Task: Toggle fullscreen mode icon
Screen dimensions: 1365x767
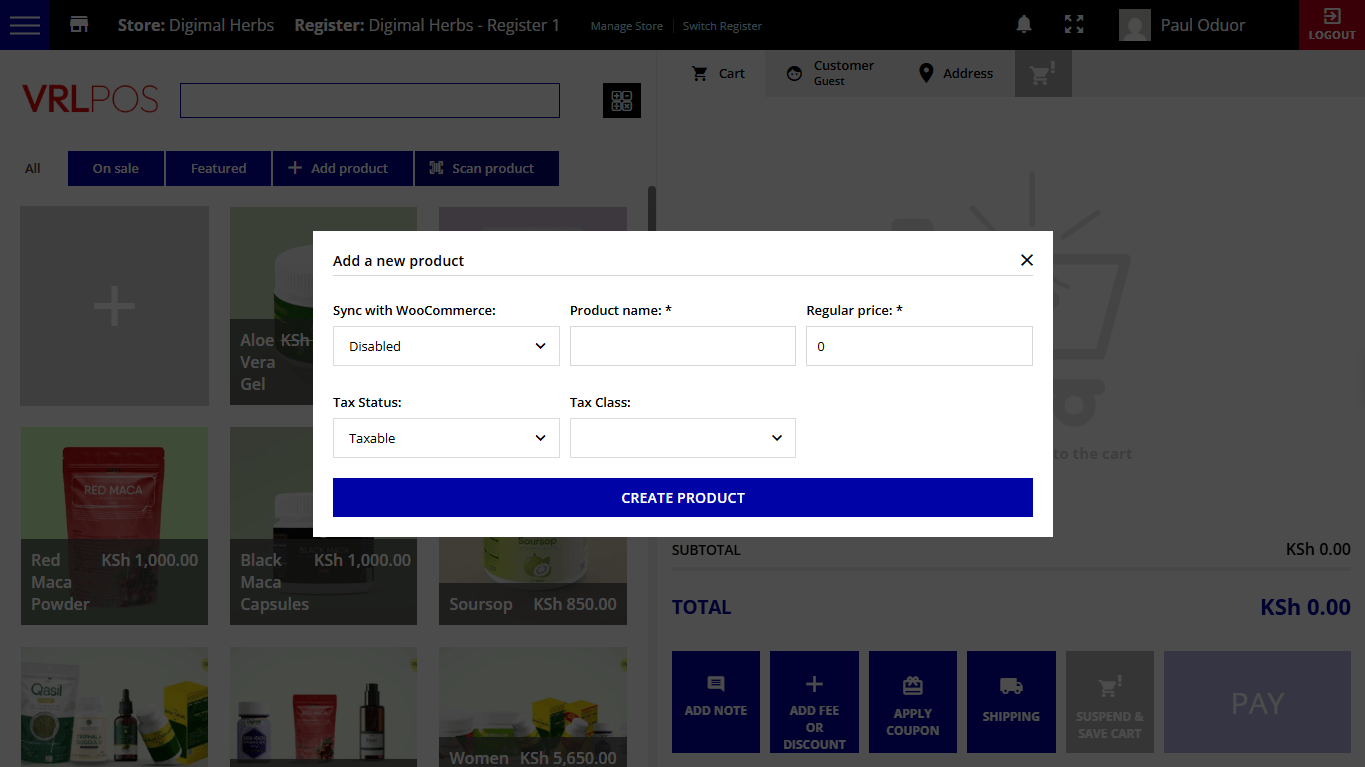Action: pyautogui.click(x=1074, y=25)
